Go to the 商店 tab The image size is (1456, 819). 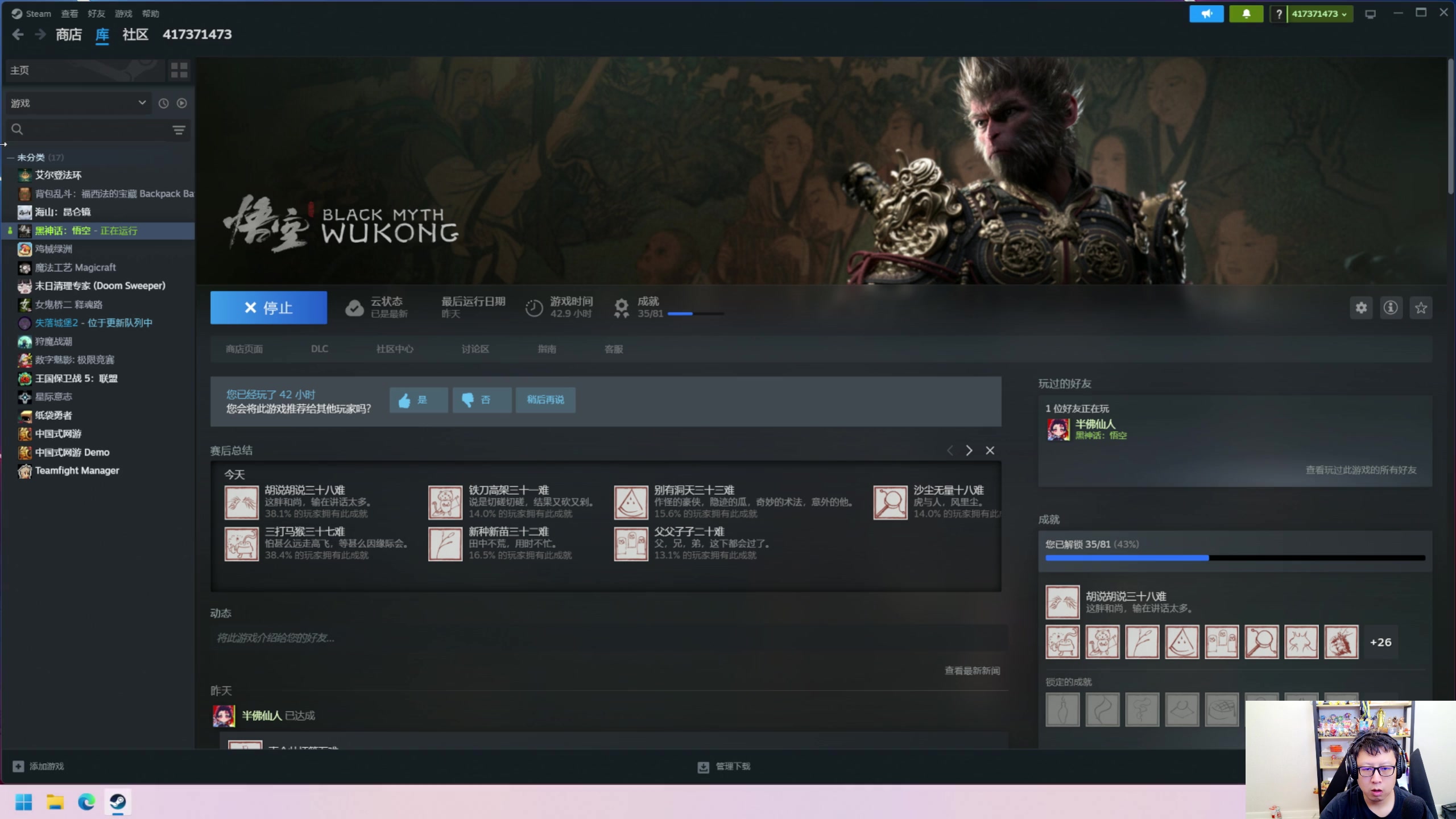pyautogui.click(x=69, y=35)
